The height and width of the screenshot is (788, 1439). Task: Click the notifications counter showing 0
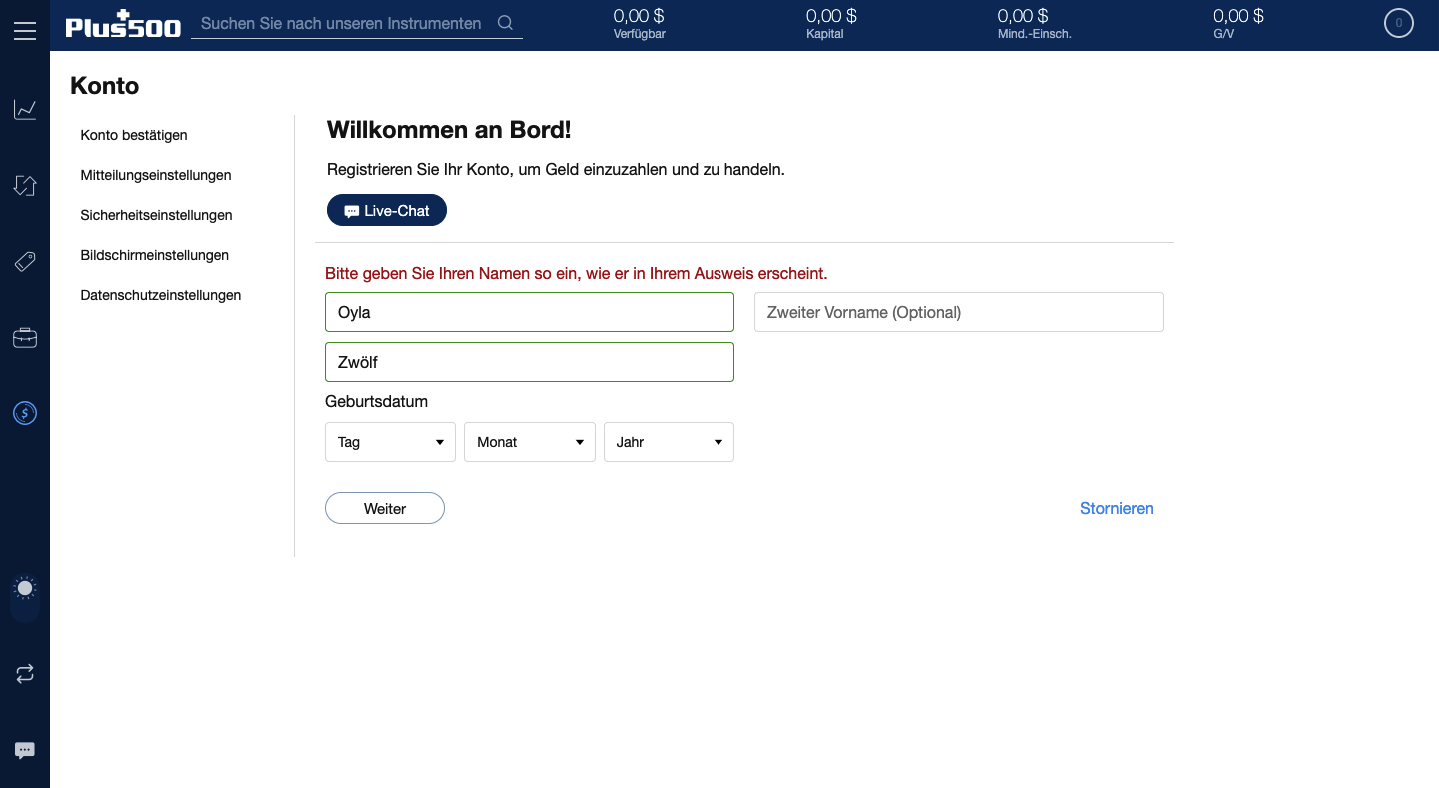point(1398,22)
